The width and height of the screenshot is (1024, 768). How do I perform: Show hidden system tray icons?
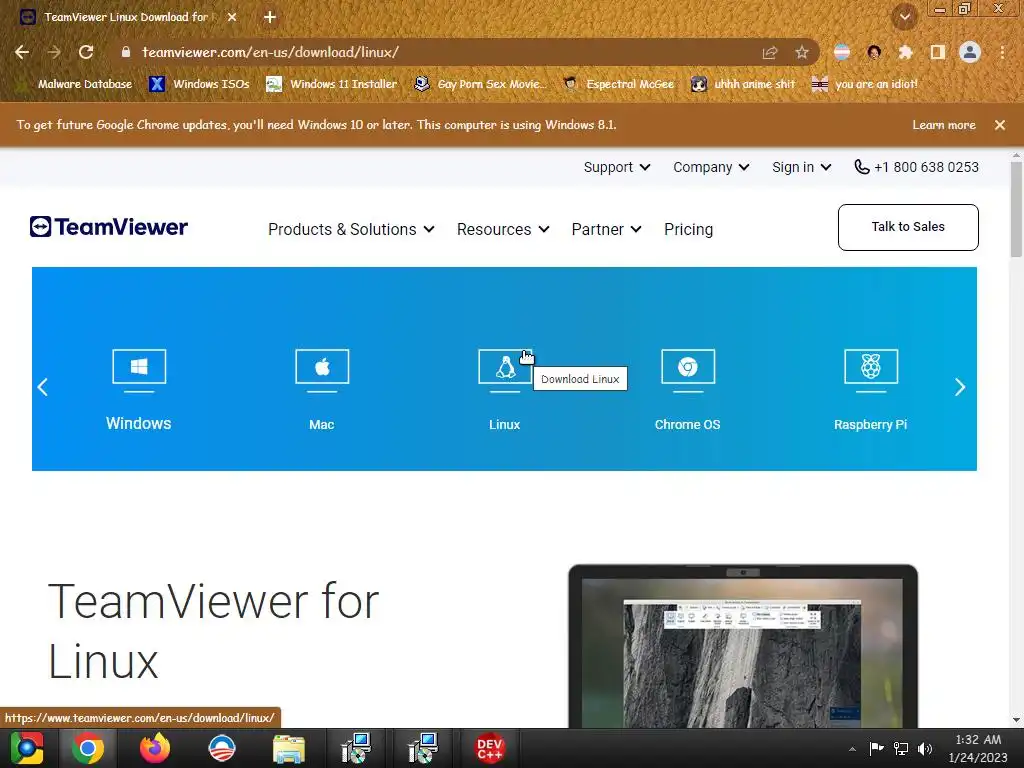coord(852,749)
